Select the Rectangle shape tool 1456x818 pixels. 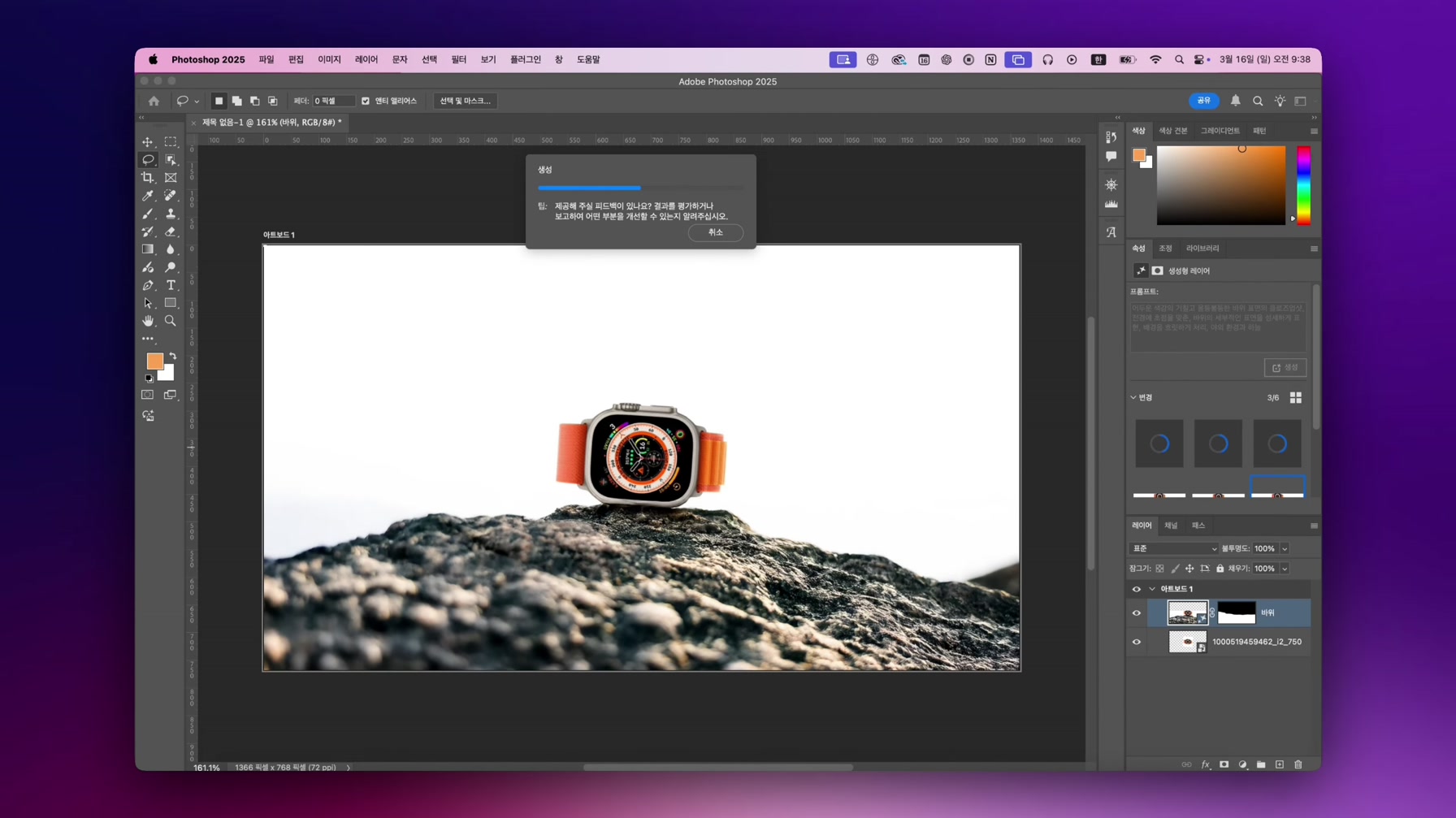pos(170,303)
